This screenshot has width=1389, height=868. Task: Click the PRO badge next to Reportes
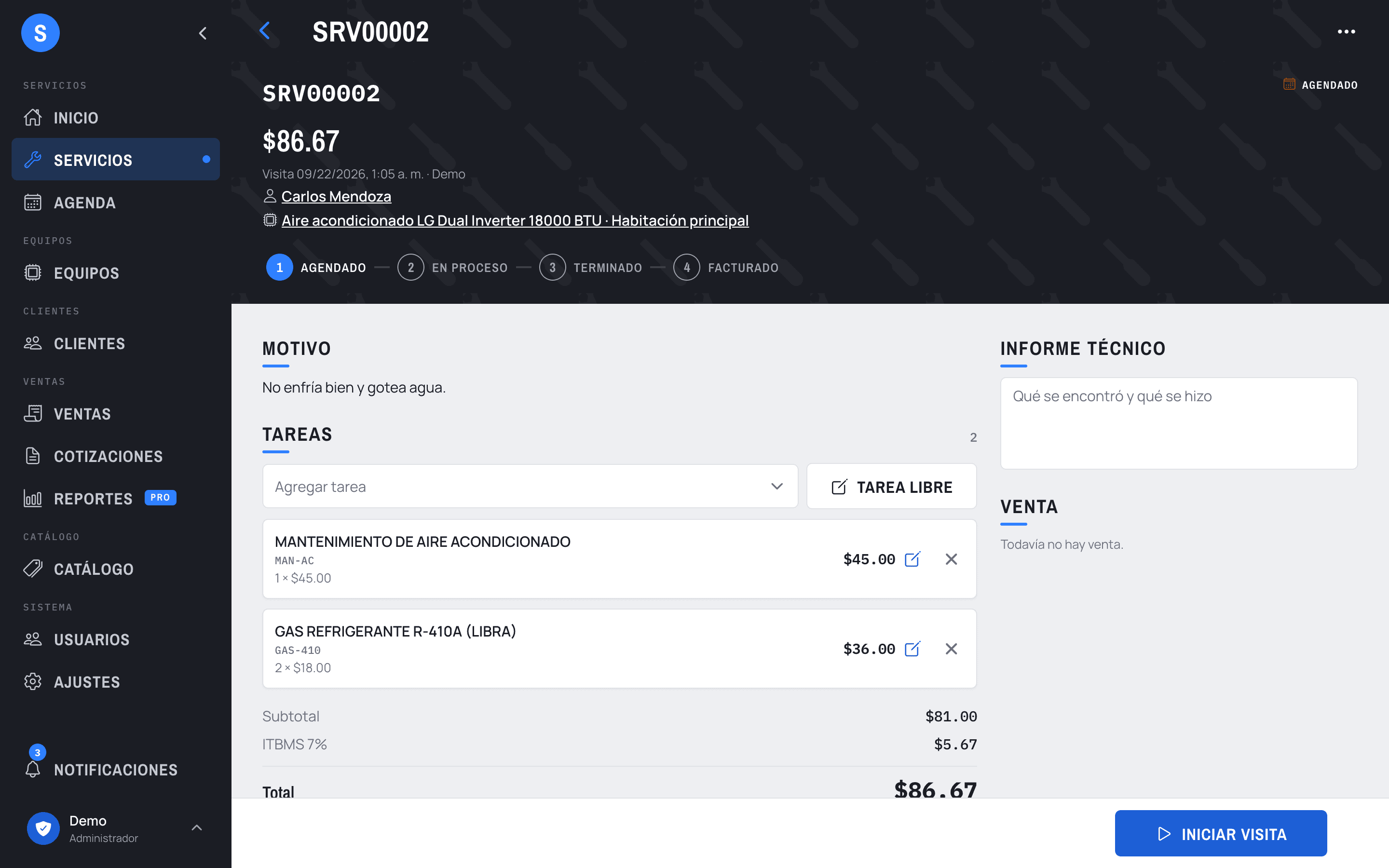coord(160,497)
